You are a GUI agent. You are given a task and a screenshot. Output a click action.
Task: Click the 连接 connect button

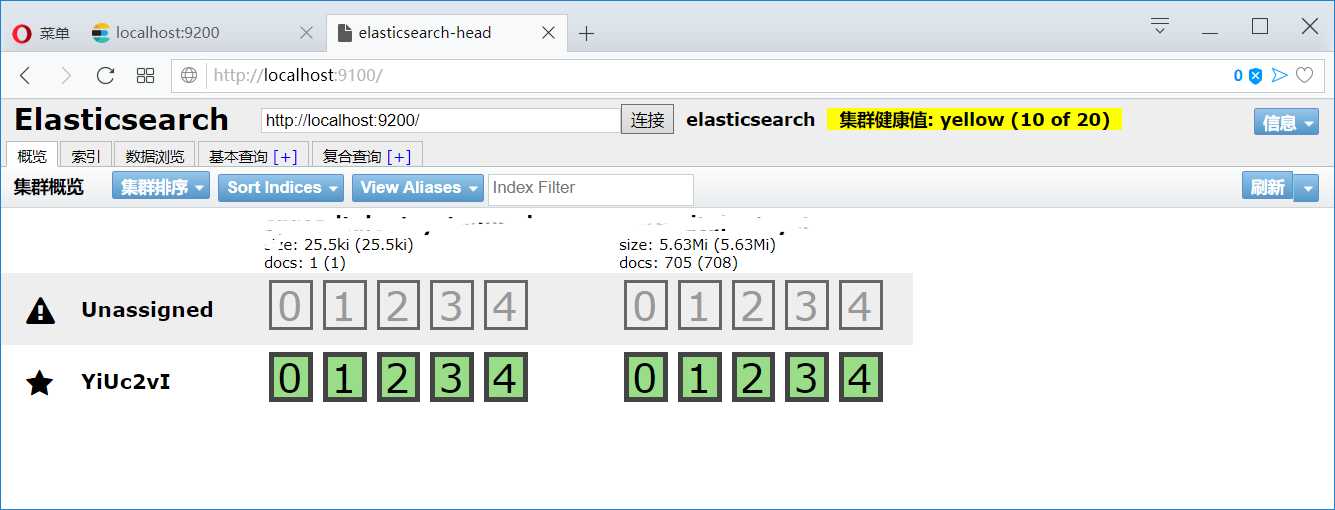pos(648,120)
